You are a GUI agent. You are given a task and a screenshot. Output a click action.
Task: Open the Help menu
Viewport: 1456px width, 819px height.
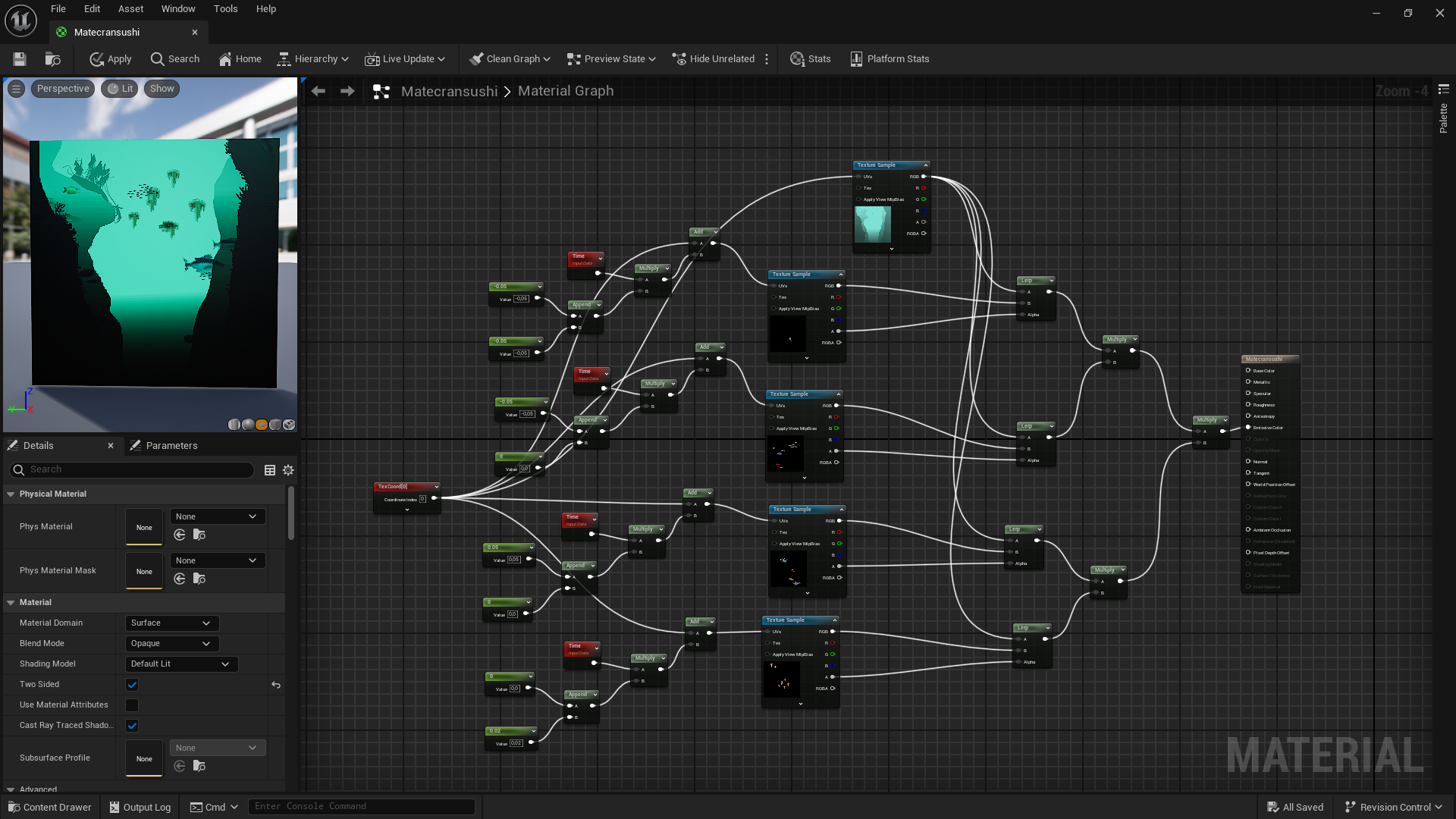click(265, 9)
